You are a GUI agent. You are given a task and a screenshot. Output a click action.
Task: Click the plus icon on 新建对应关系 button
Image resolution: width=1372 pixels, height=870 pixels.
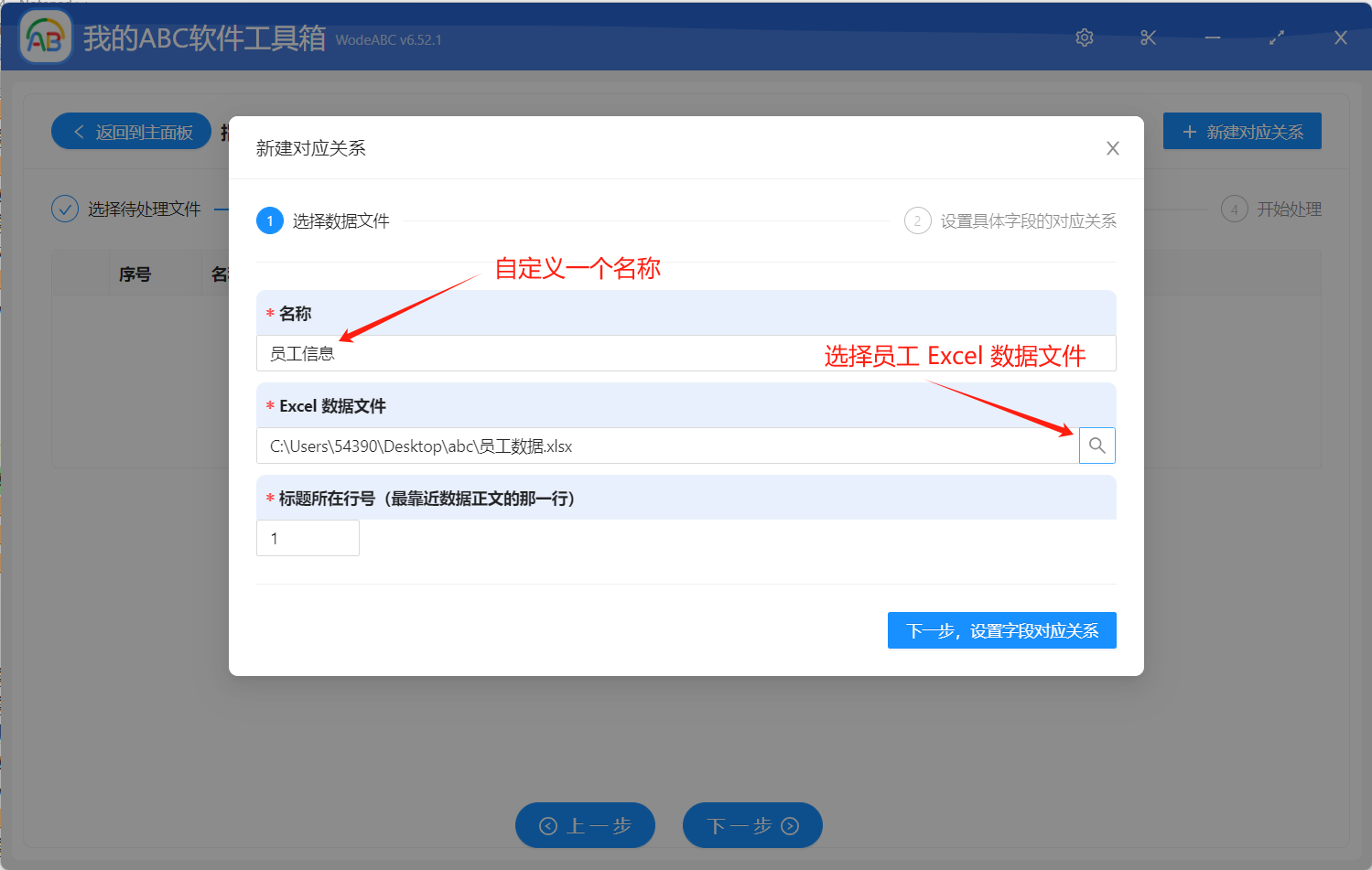point(1190,131)
